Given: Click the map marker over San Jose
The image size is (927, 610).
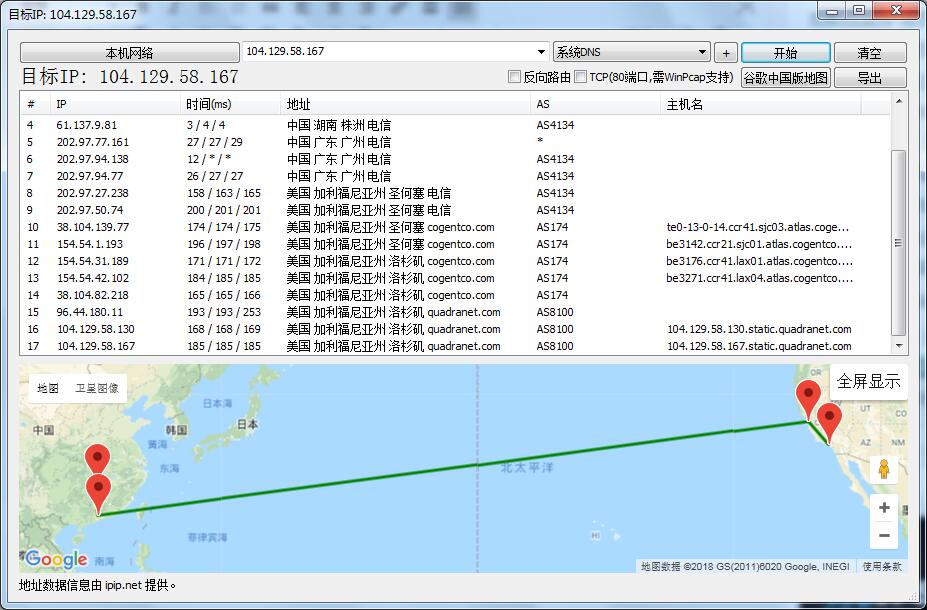Looking at the screenshot, I should 807,398.
